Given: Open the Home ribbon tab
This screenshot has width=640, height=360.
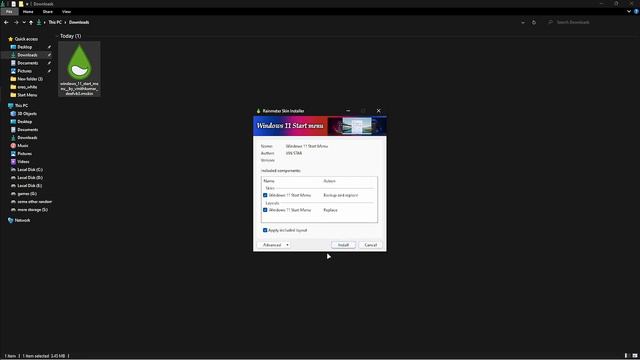Looking at the screenshot, I should pos(28,11).
